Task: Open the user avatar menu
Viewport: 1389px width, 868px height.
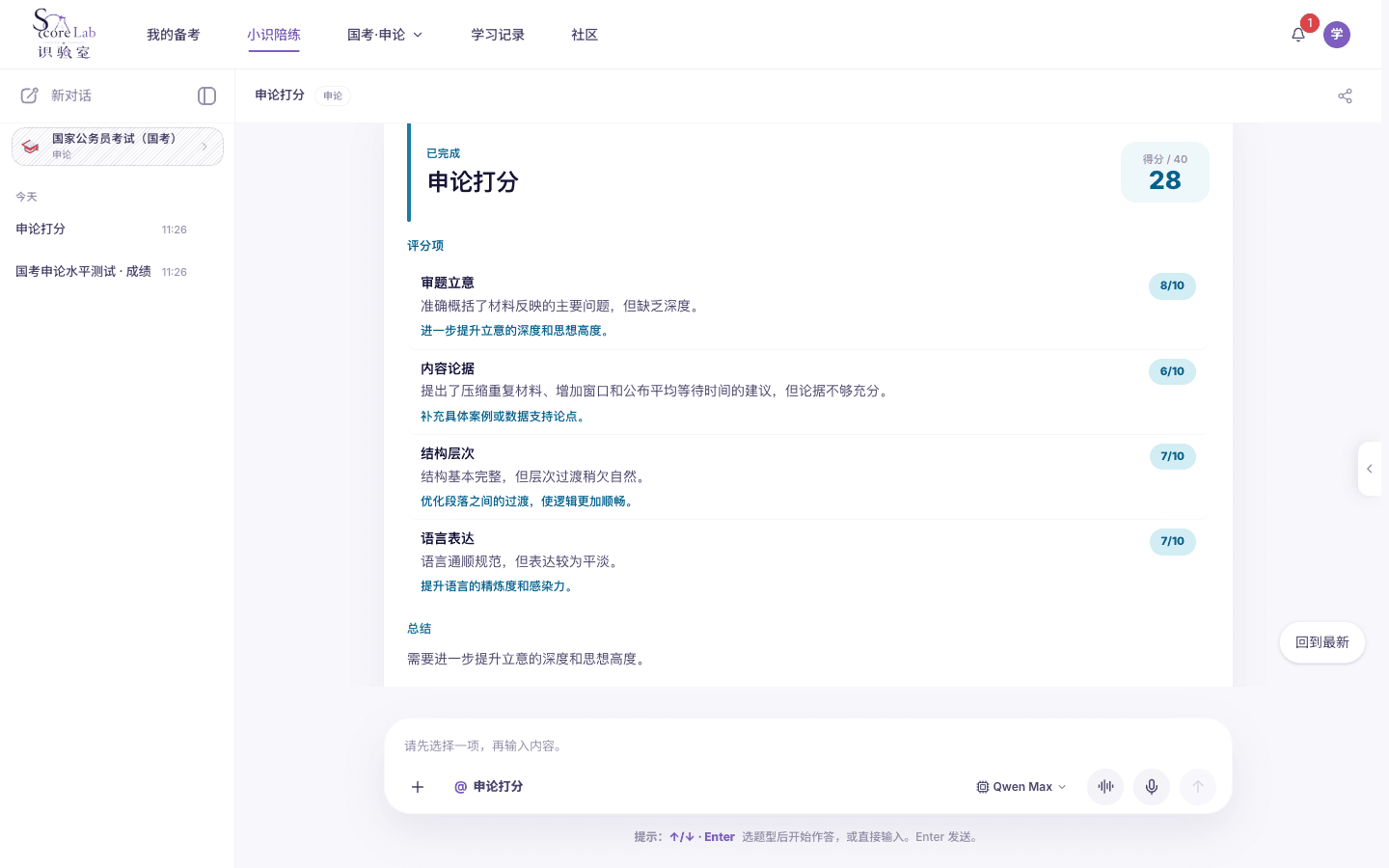Action: point(1337,35)
